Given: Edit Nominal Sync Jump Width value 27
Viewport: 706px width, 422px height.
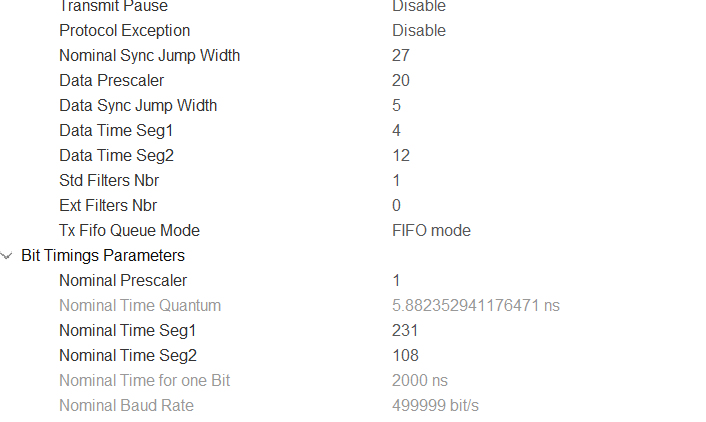Looking at the screenshot, I should point(401,56).
